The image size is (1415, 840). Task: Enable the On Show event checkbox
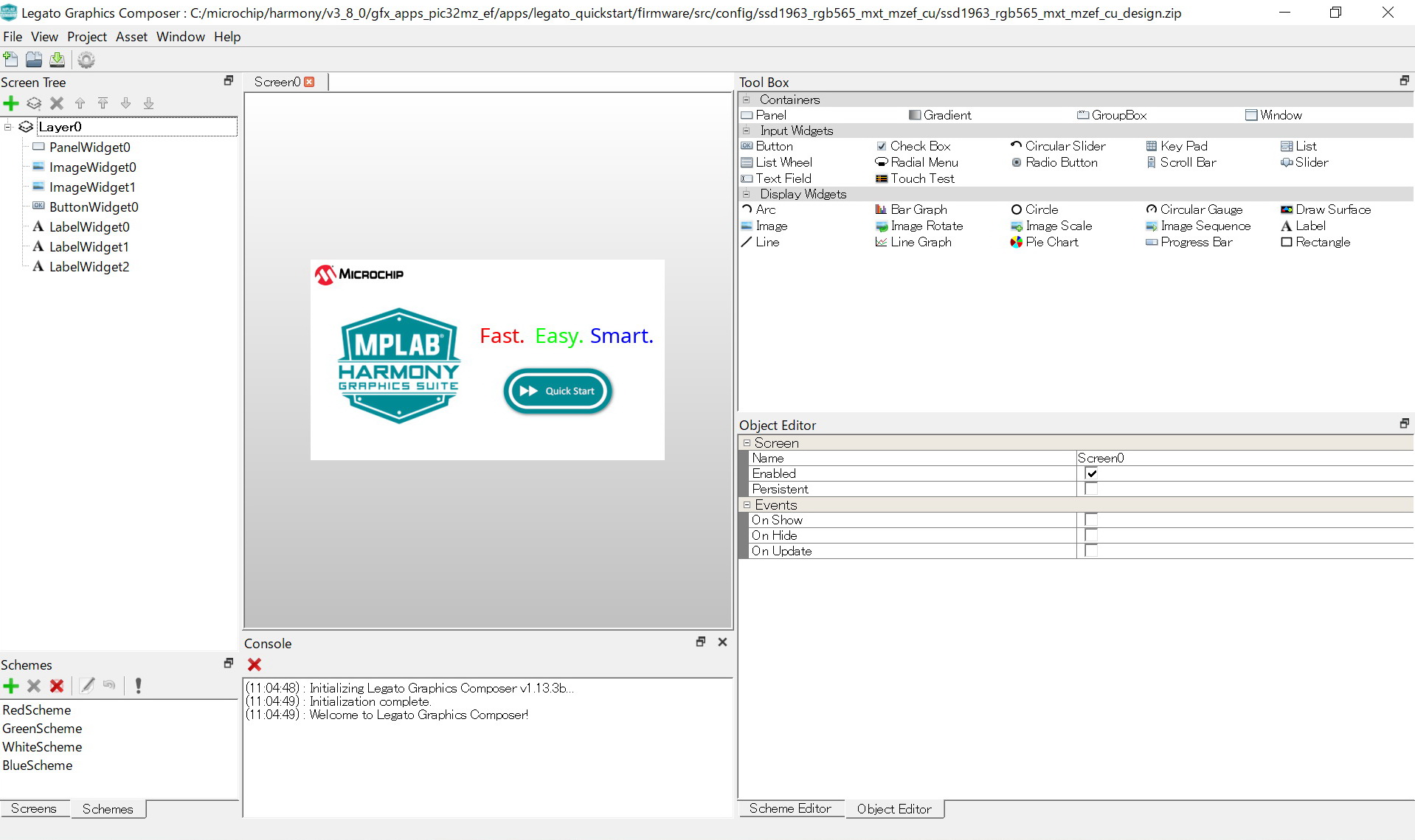(x=1091, y=520)
